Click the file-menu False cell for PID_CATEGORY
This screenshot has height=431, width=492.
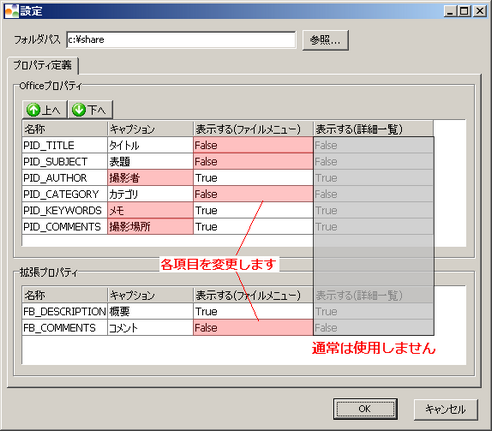coord(253,194)
